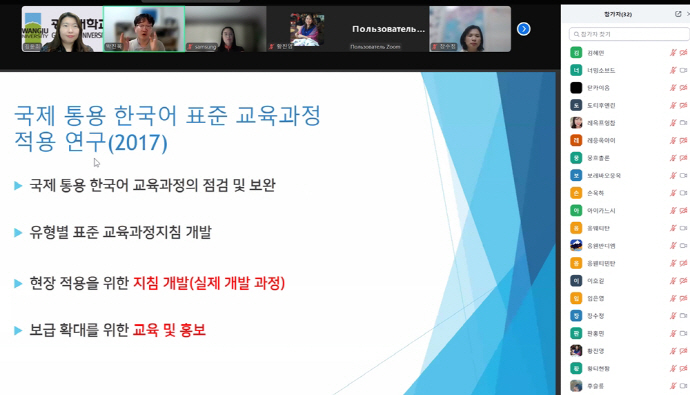690x395 pixels.
Task: Select participant name 너밍소브드
Action: [x=601, y=70]
